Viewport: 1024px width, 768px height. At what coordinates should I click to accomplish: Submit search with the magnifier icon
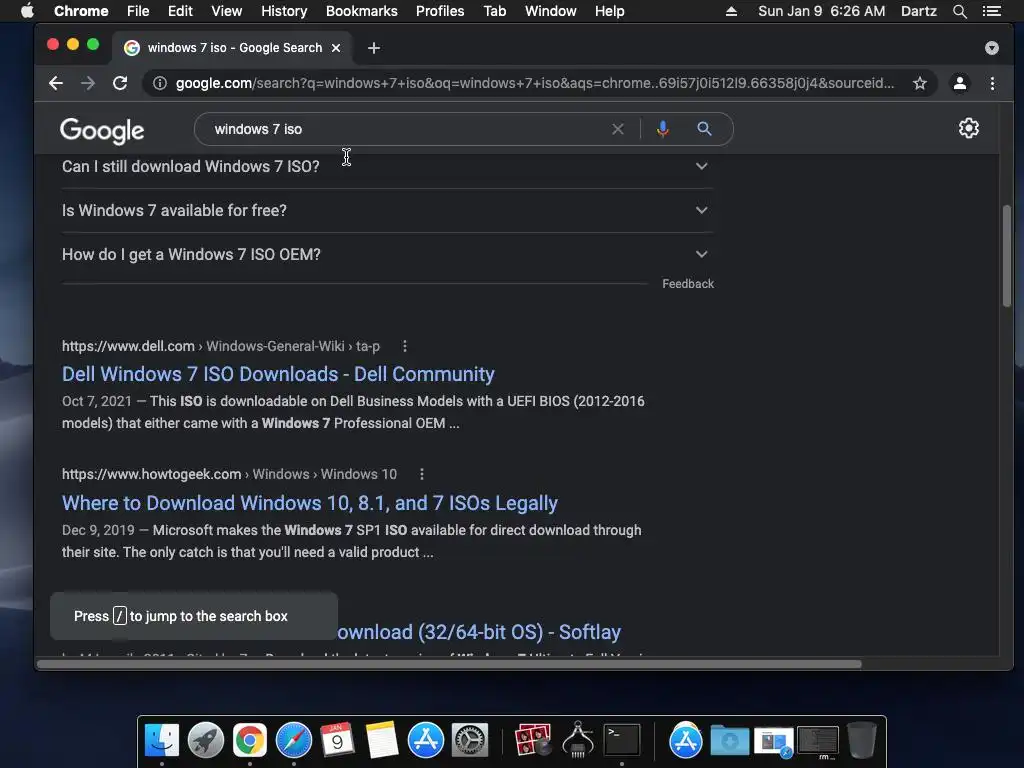704,129
